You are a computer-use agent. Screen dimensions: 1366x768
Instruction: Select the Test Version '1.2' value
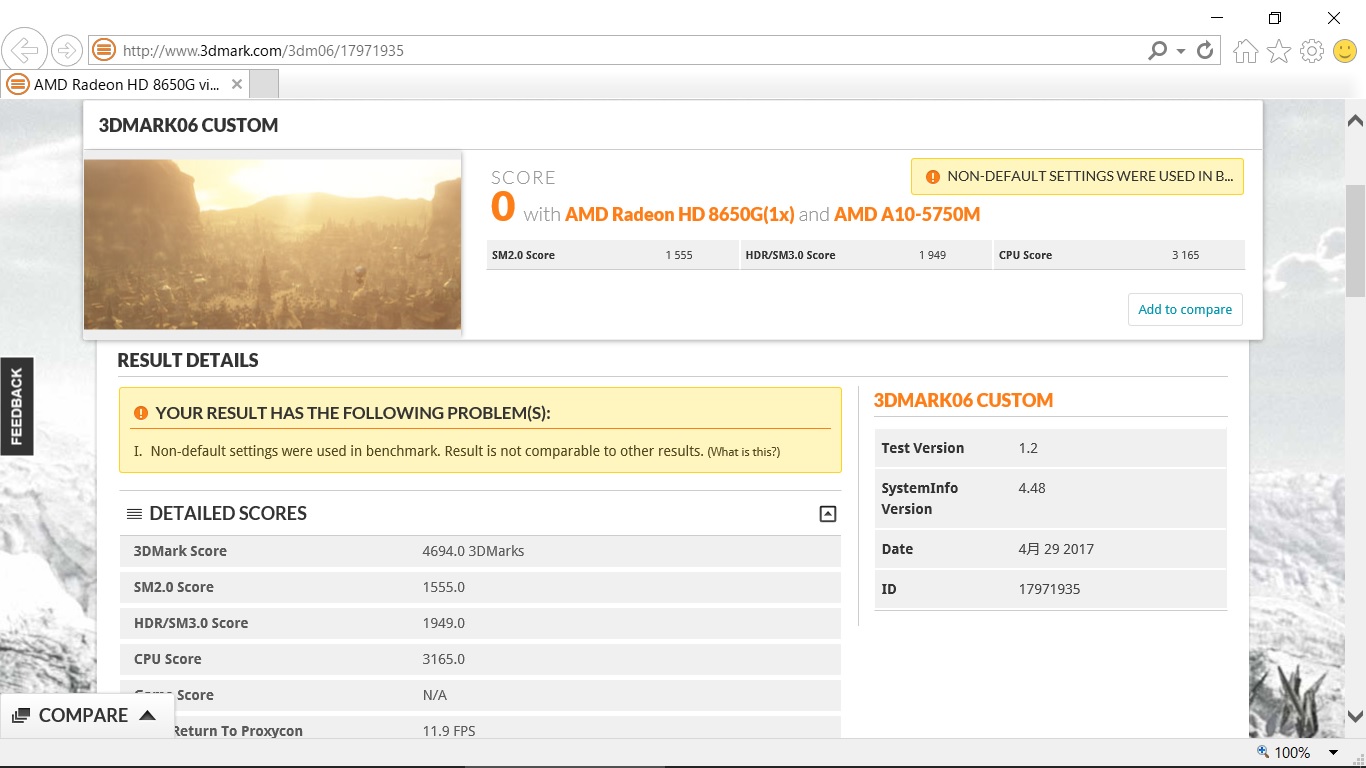[1028, 448]
